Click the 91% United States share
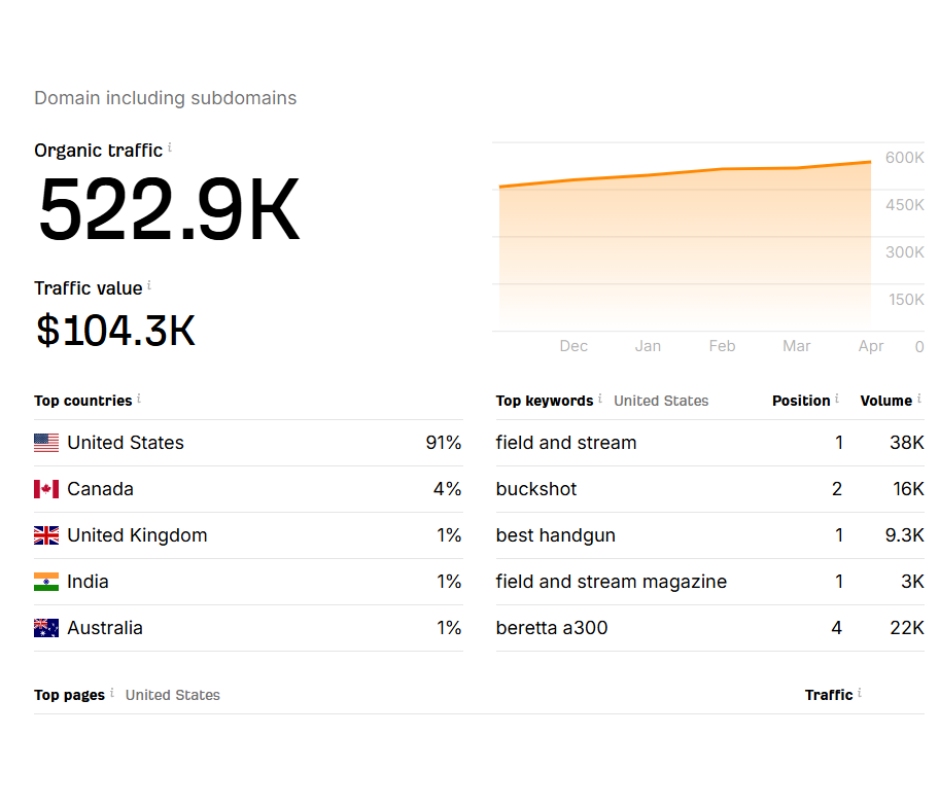Screen dimensions: 940x788 (x=443, y=443)
